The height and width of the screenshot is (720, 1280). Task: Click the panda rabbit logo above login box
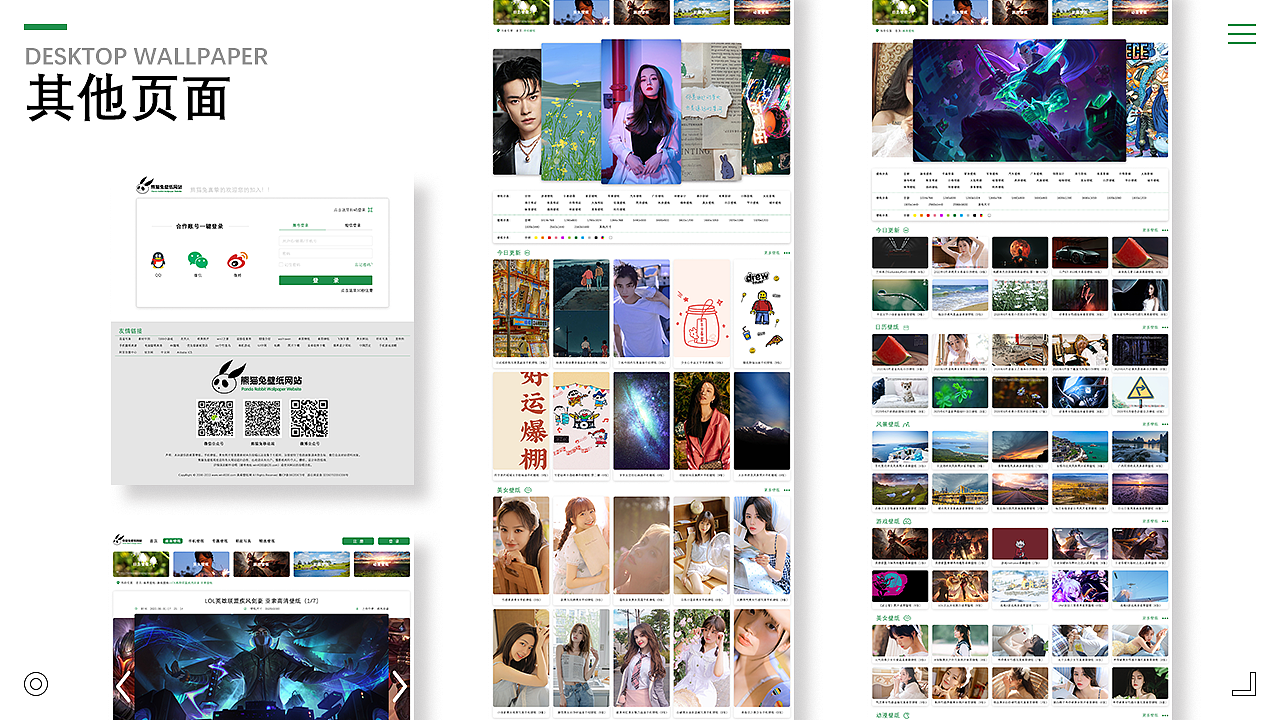coord(159,187)
